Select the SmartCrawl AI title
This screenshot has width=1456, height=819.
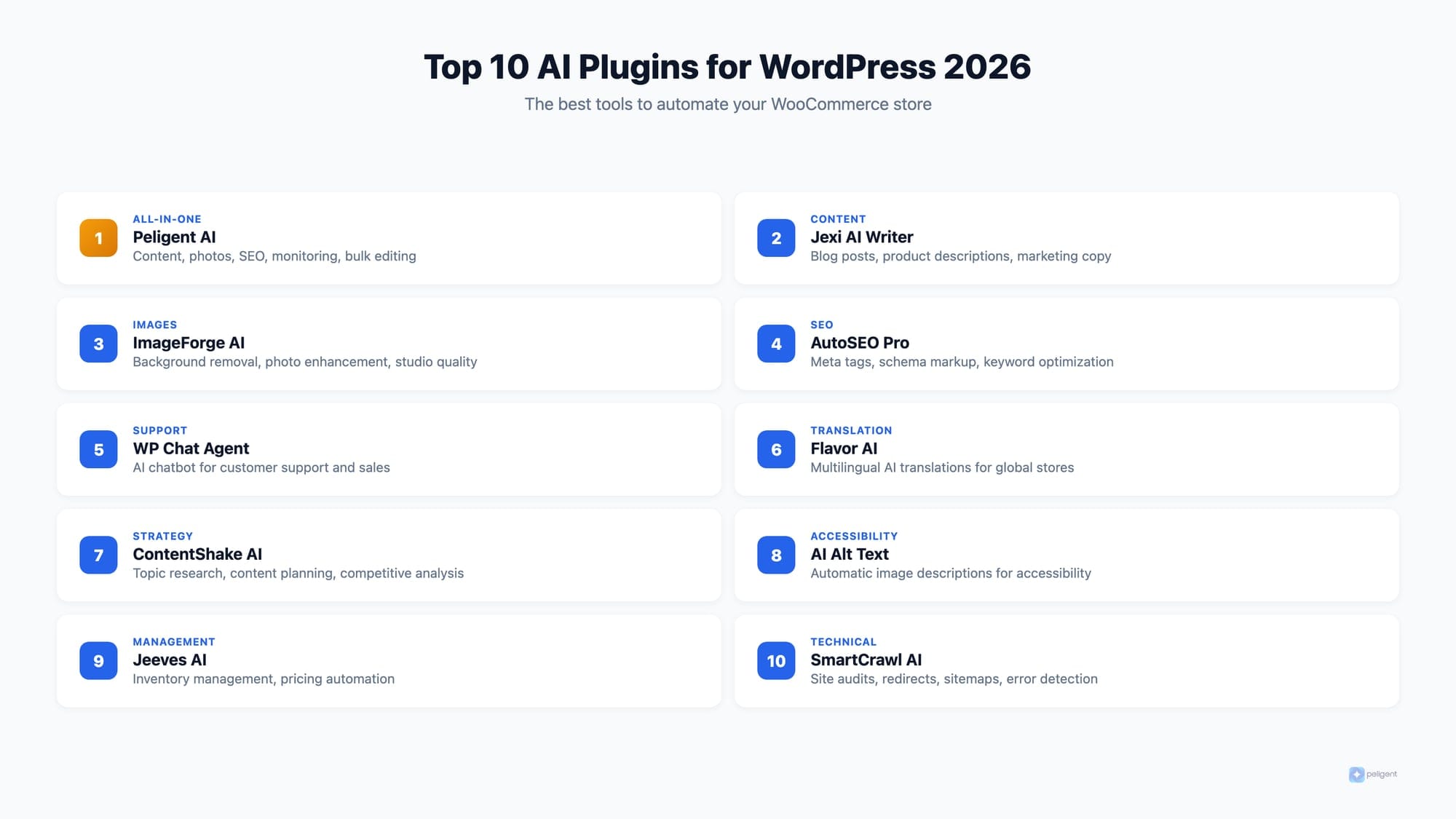[x=866, y=660]
